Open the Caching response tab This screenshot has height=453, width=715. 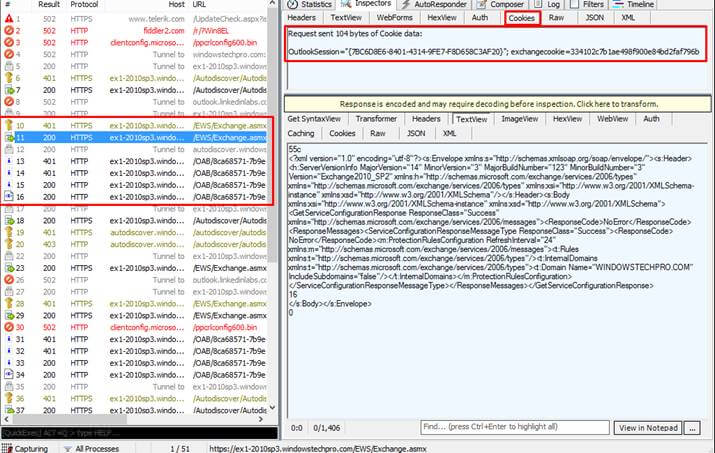[301, 134]
